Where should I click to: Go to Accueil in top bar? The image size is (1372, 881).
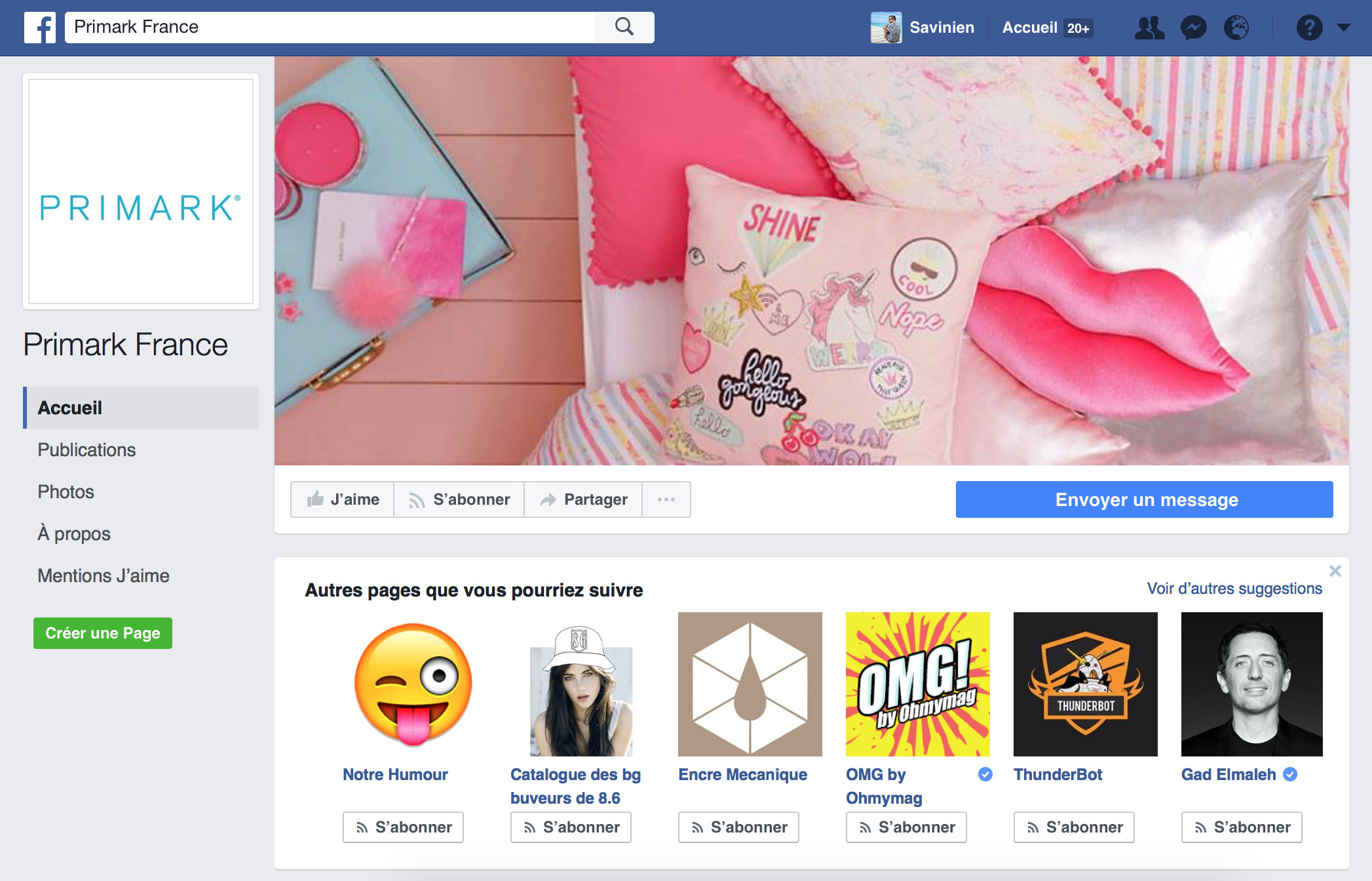click(1029, 28)
